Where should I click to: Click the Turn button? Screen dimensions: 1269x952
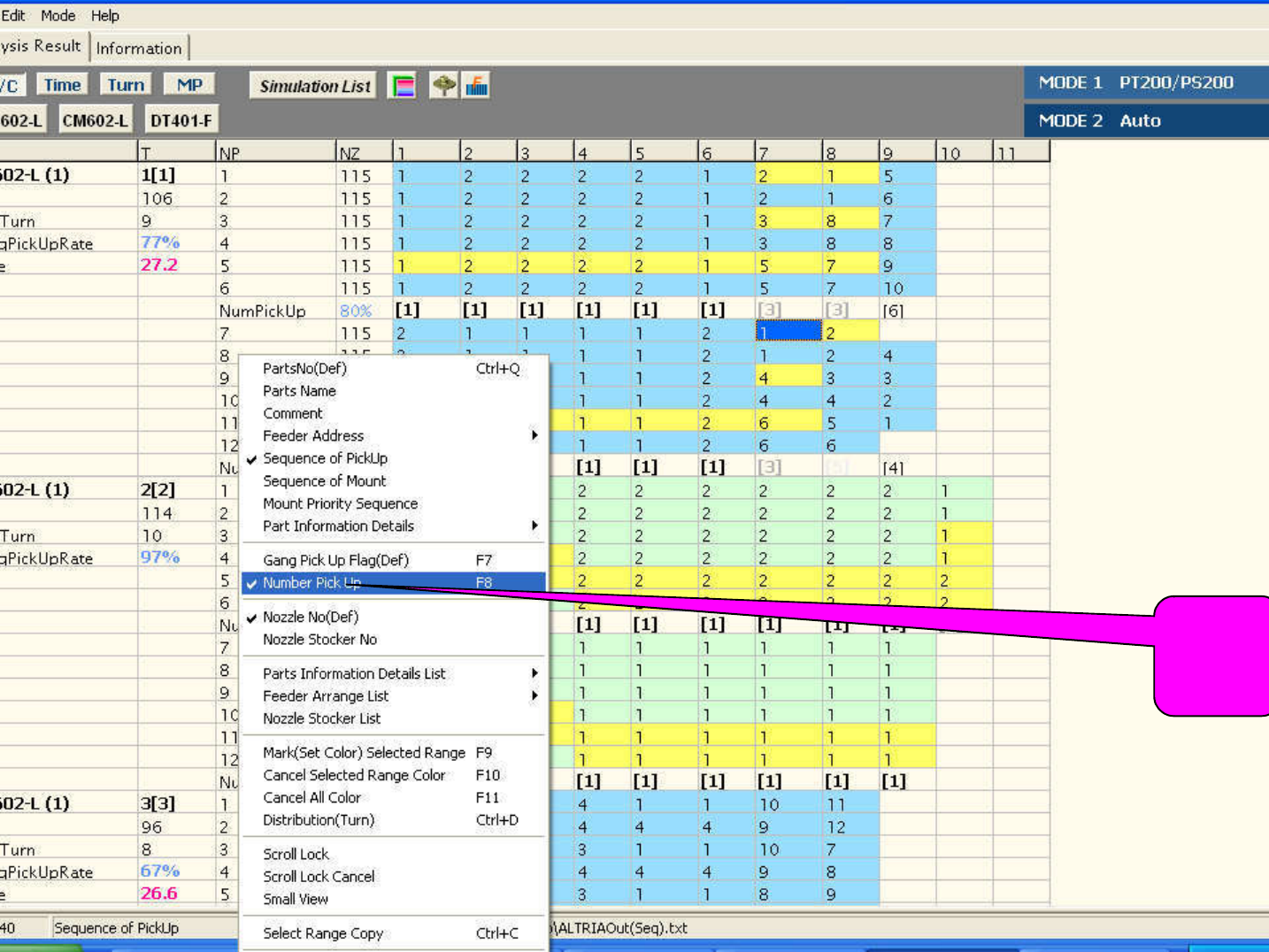coord(126,85)
